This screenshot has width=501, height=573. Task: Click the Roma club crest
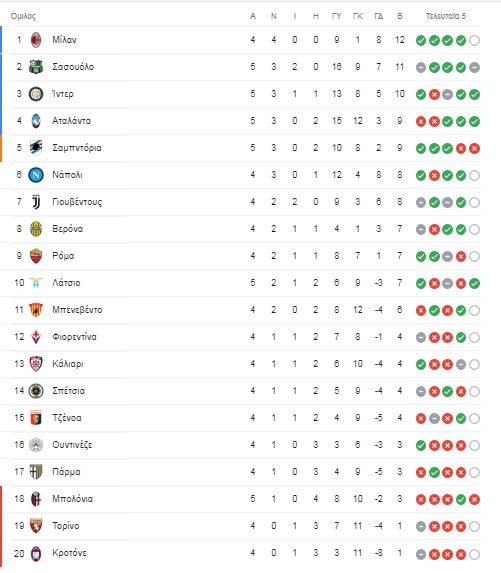coord(36,256)
